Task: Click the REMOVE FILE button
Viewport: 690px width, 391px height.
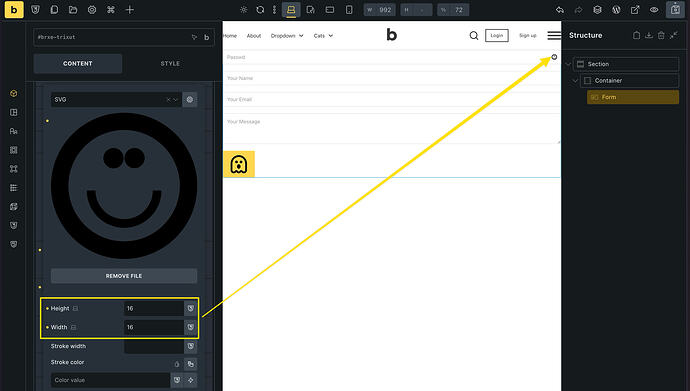Action: tap(124, 276)
